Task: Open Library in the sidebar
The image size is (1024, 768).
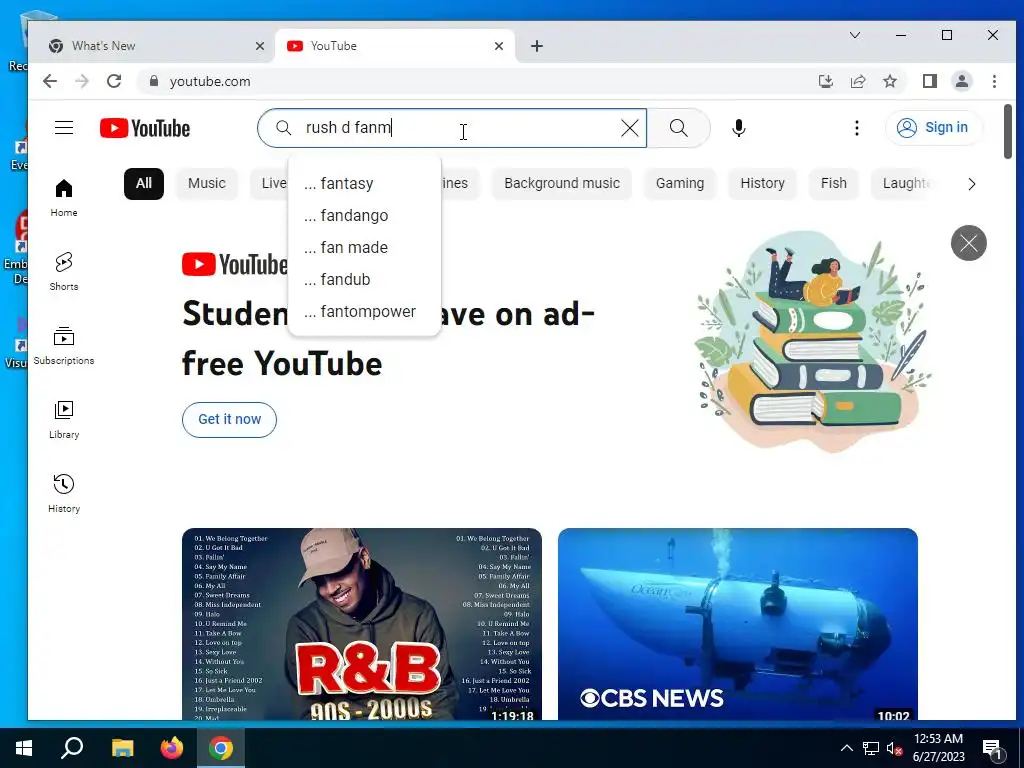Action: [x=64, y=420]
